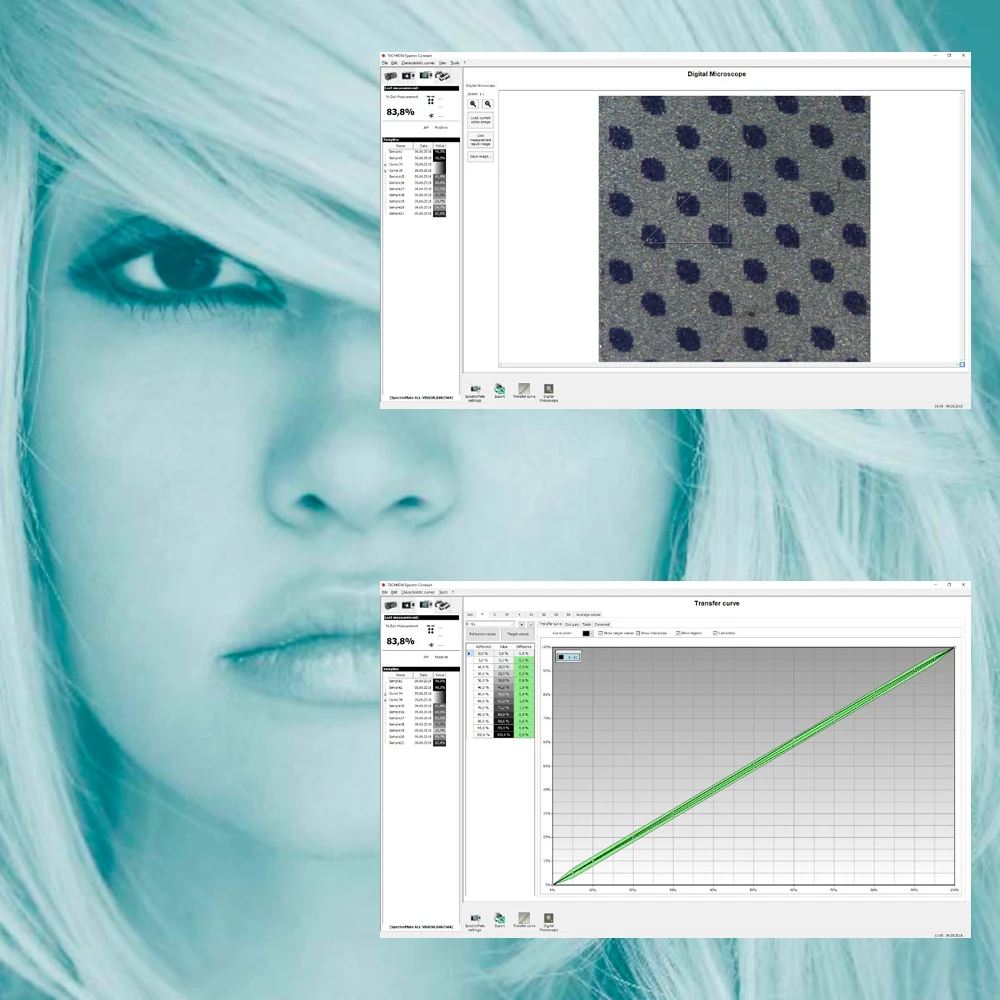
Task: Click Export icon in top window
Action: (499, 390)
